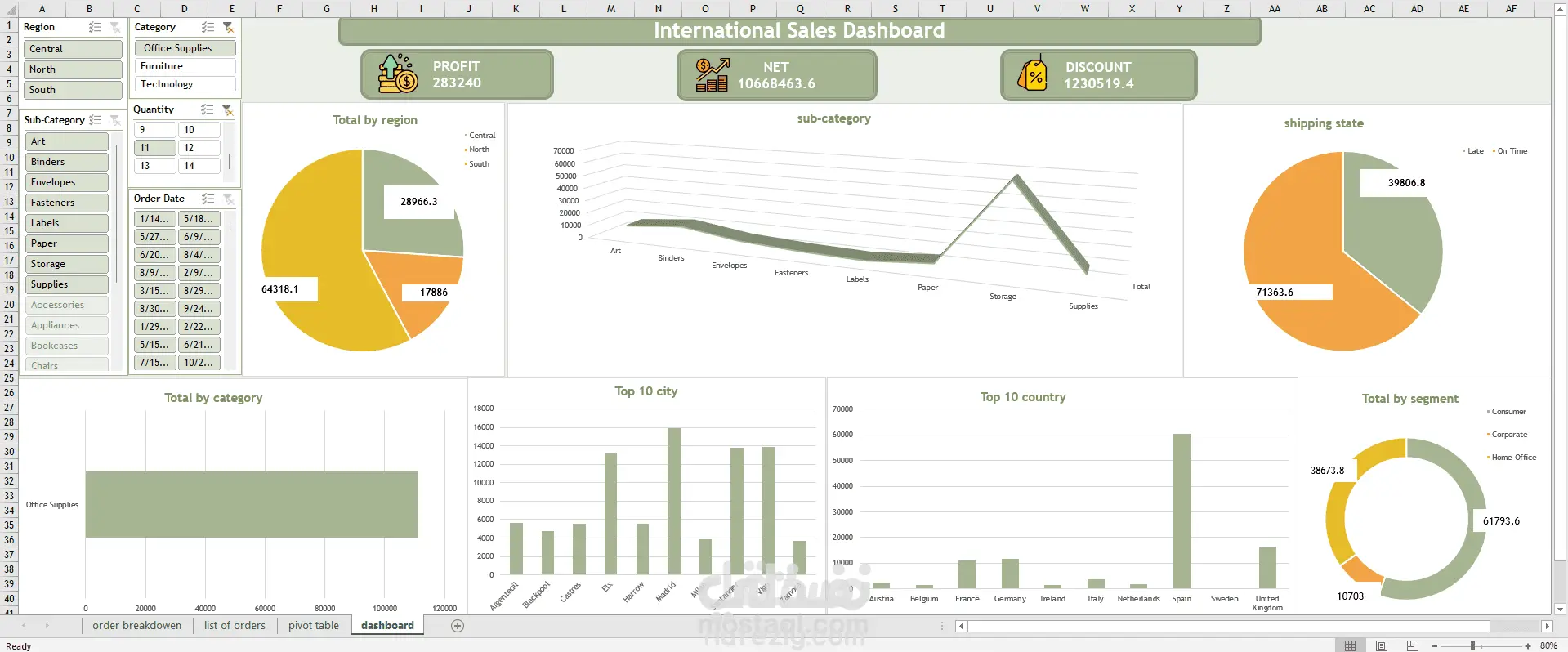Click the zoom slider in the status bar
Viewport: 1568px width, 652px height.
pyautogui.click(x=1472, y=645)
